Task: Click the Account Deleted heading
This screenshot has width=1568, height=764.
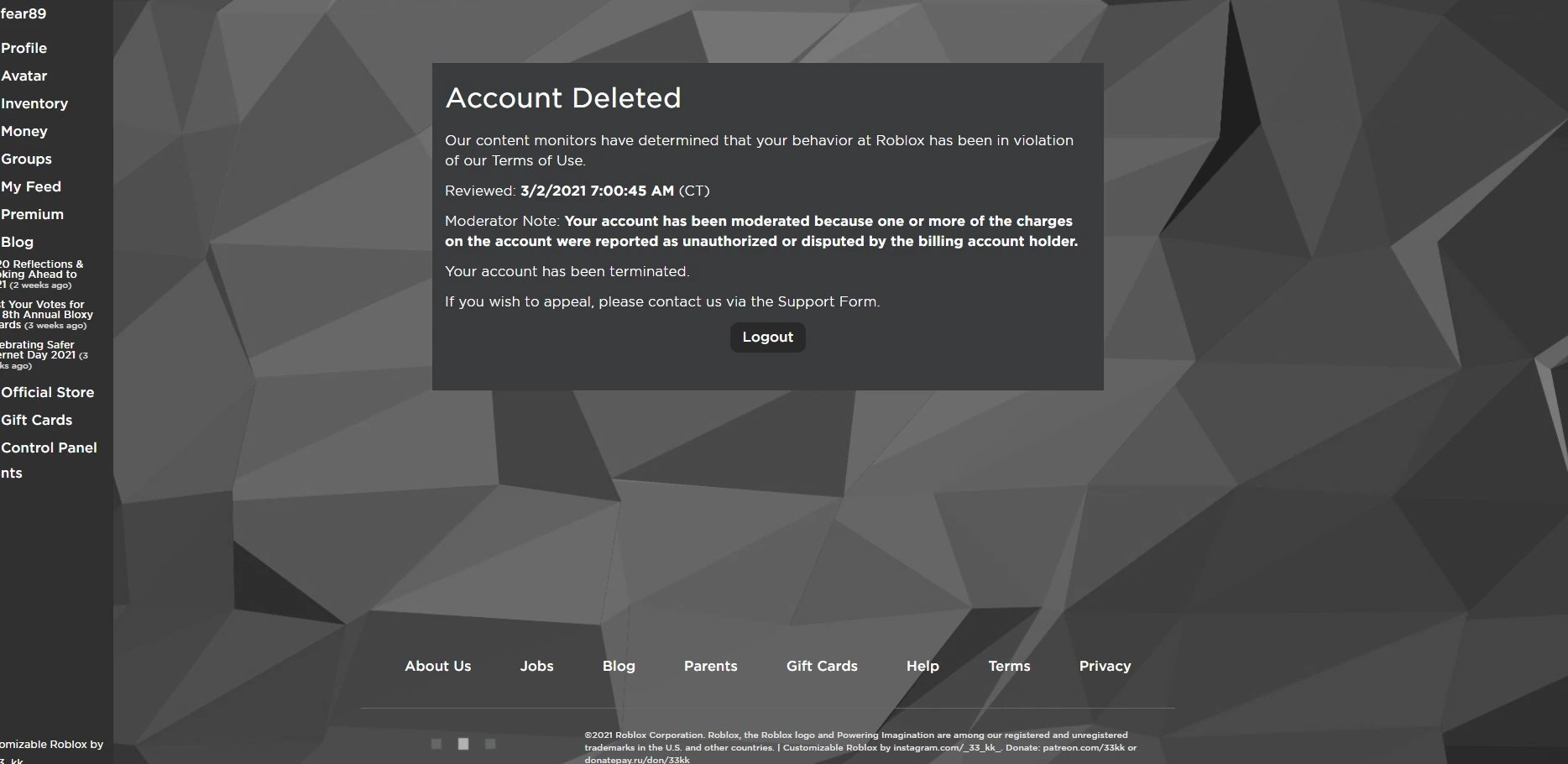Action: coord(563,98)
